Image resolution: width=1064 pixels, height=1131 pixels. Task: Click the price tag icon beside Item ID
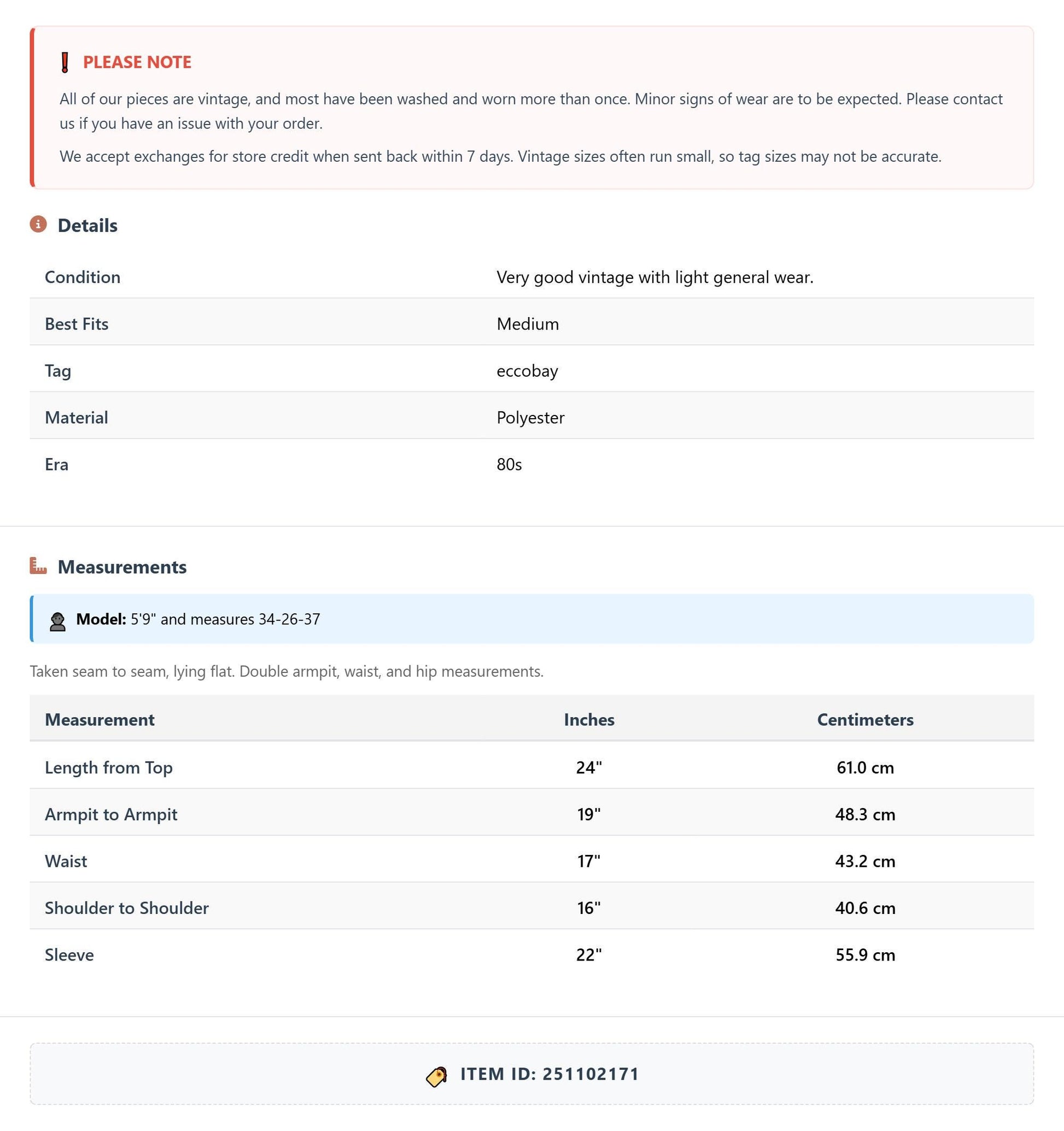pyautogui.click(x=437, y=1076)
